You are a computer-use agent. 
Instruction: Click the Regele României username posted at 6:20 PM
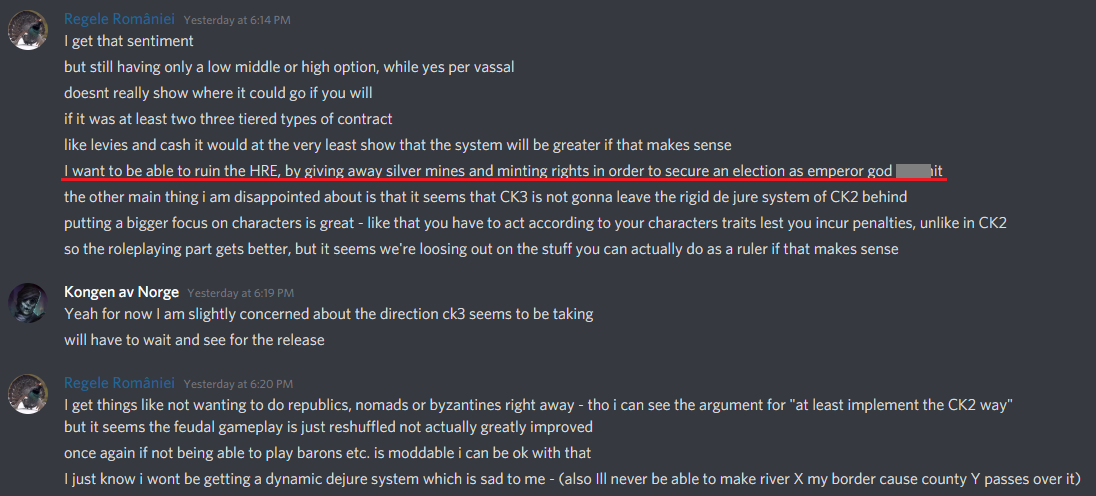[x=119, y=383]
